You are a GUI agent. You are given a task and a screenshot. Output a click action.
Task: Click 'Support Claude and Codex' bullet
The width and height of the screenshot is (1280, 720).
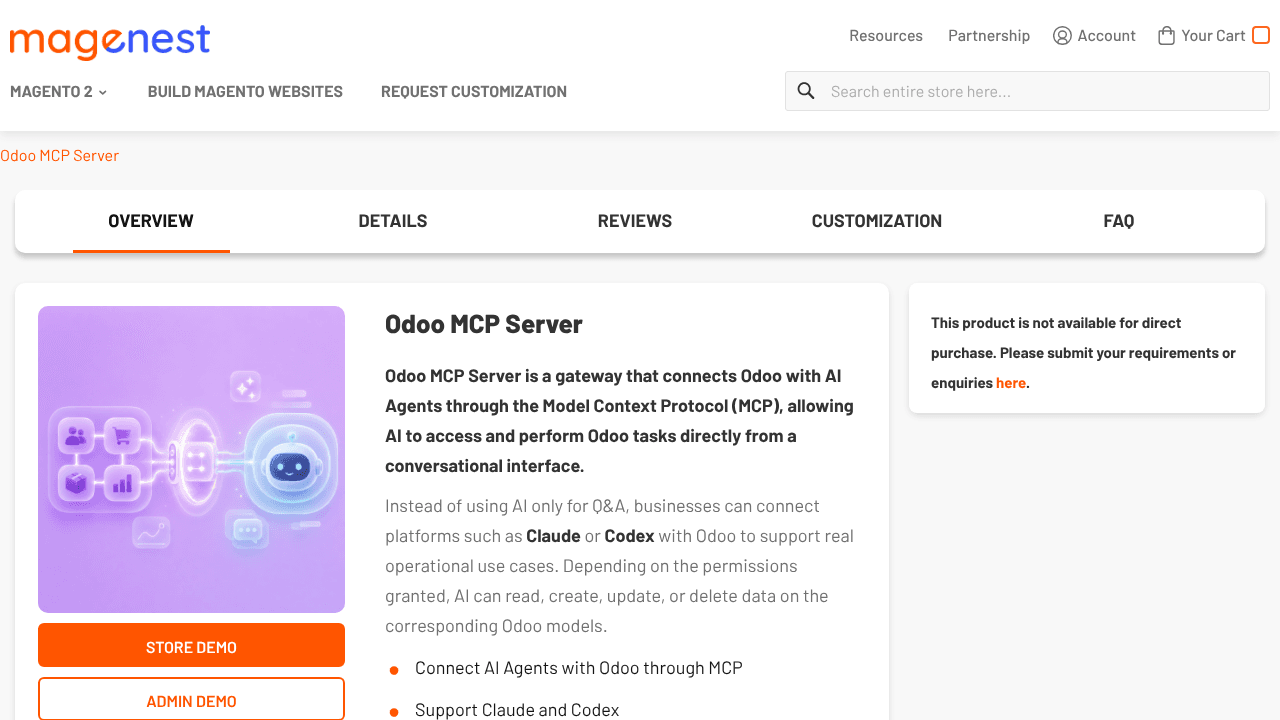[517, 710]
